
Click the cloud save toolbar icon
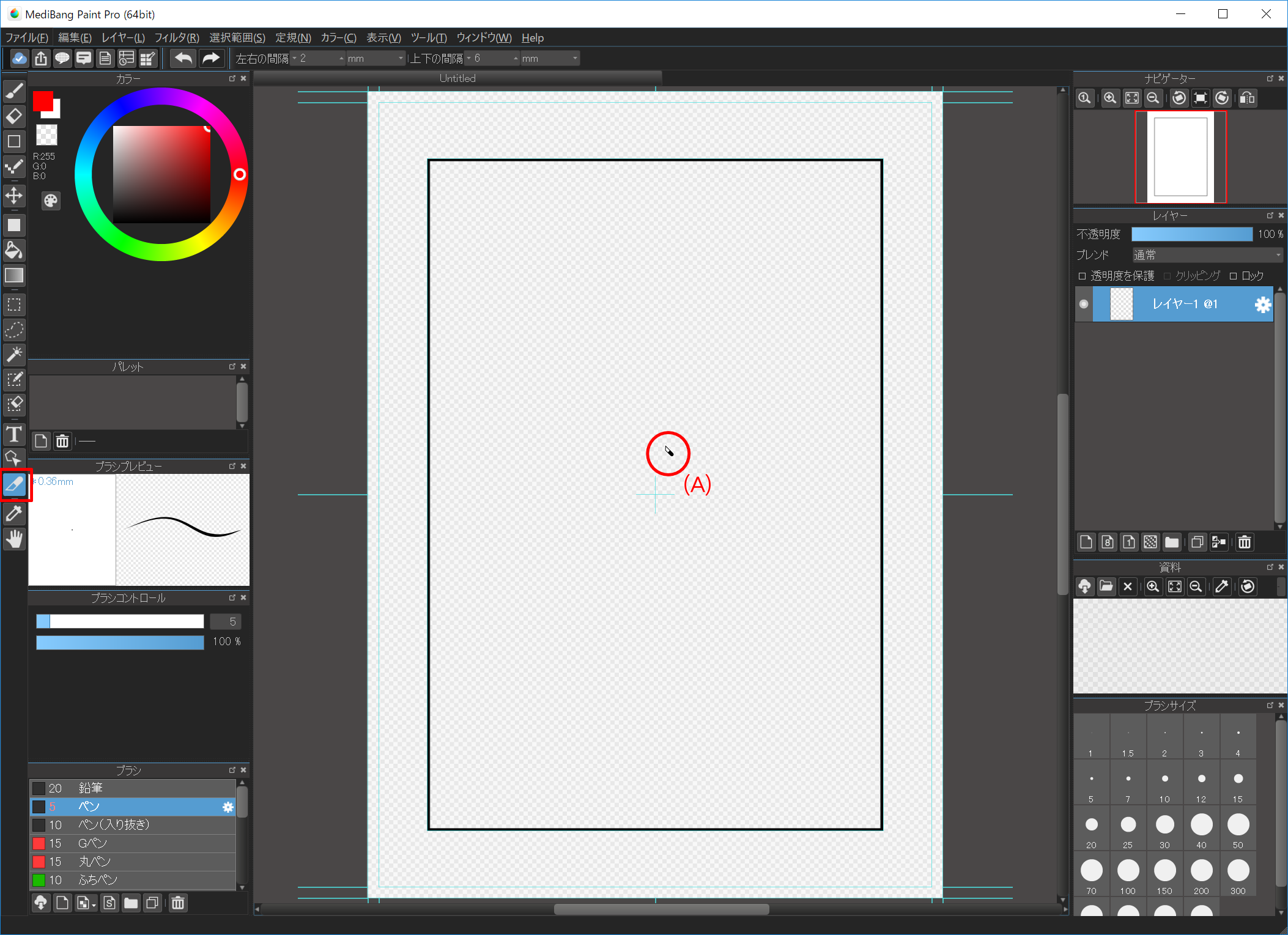click(20, 58)
